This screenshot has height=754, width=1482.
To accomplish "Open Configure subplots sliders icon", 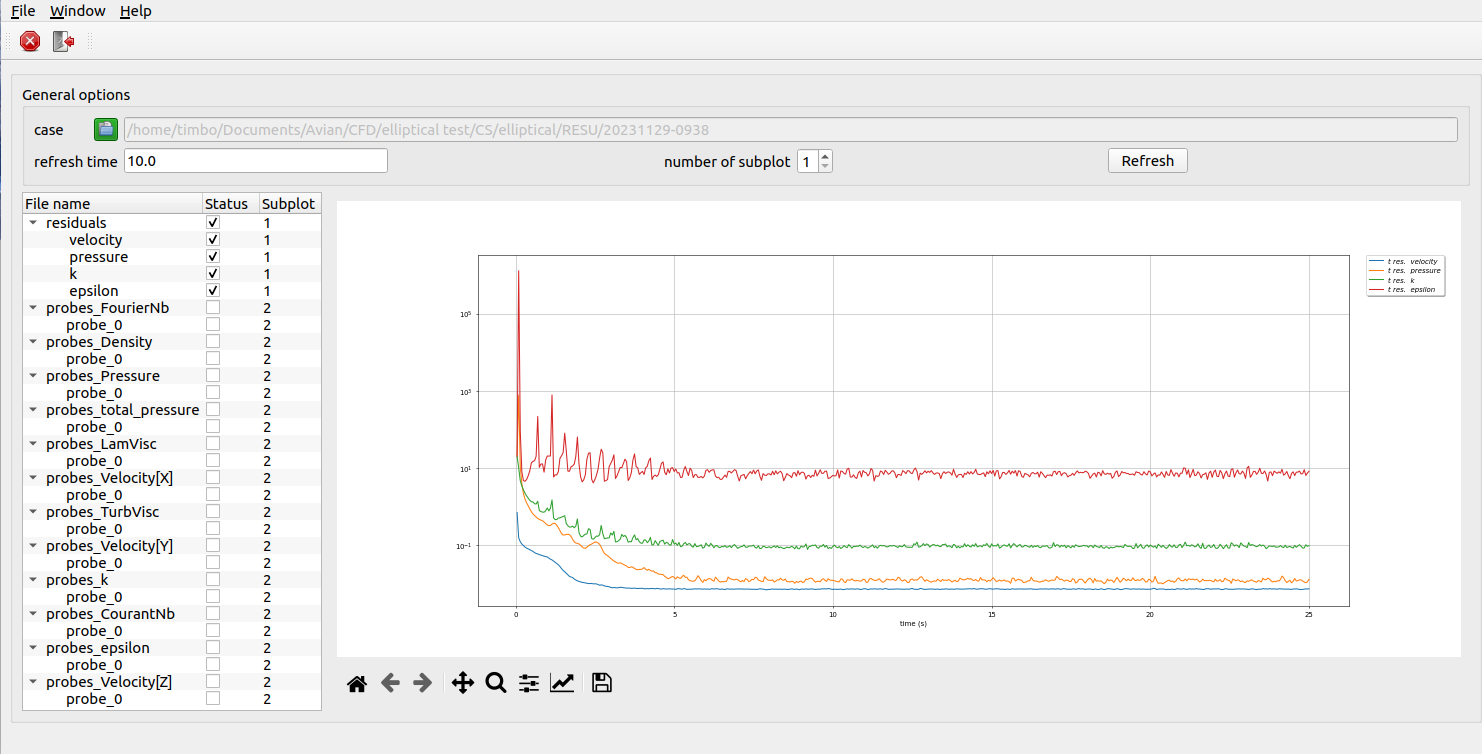I will 529,684.
